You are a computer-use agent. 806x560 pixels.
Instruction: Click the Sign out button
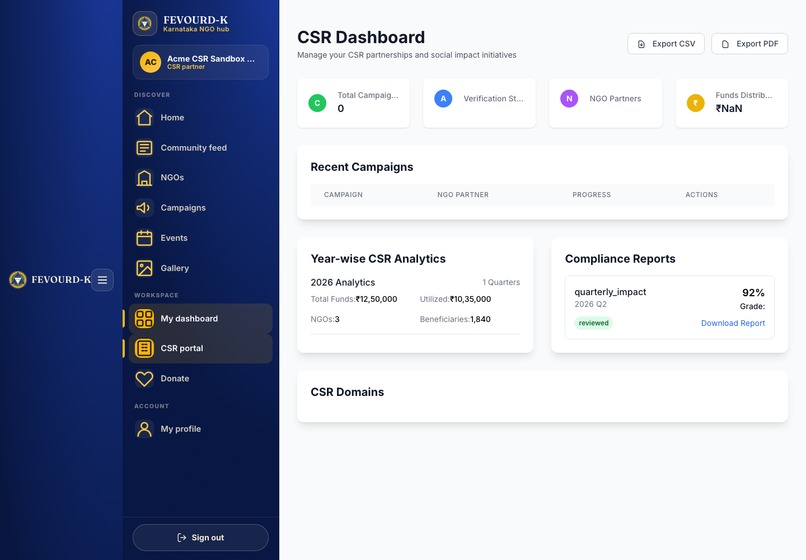pos(200,538)
